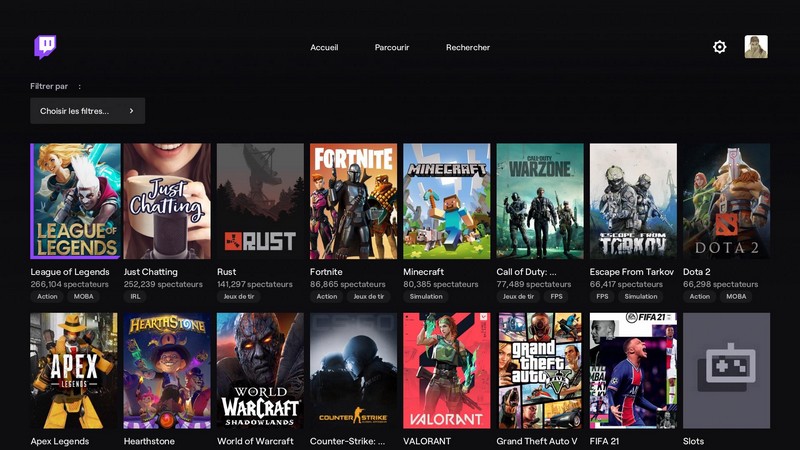The image size is (800, 450).
Task: Go to the Accueil tab
Action: 324,47
